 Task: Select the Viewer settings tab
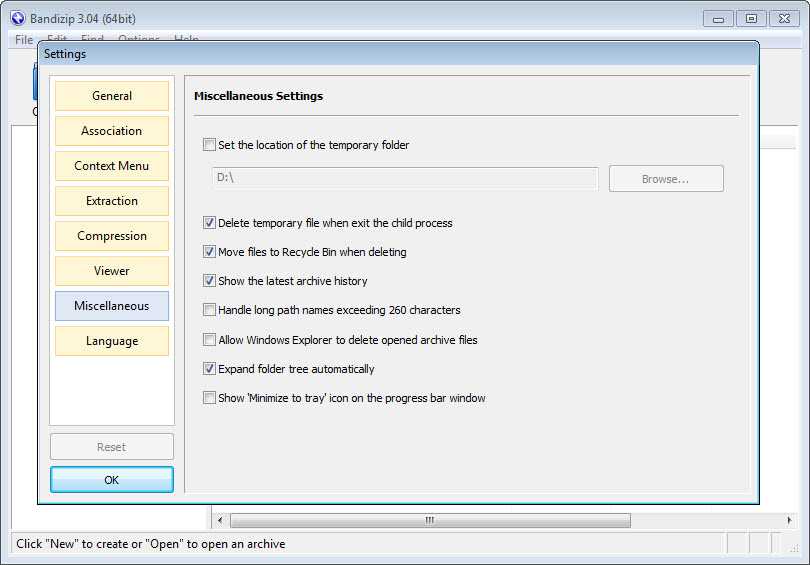click(x=112, y=271)
